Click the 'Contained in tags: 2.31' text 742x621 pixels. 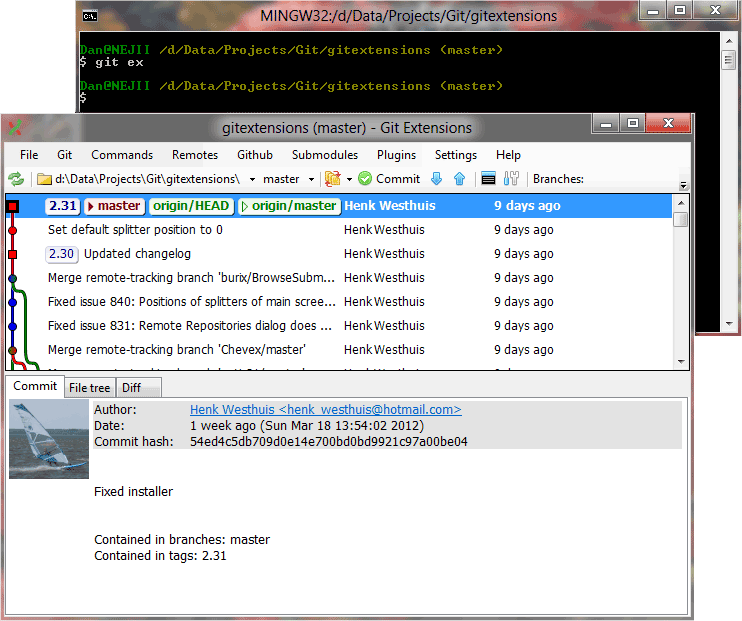click(160, 556)
